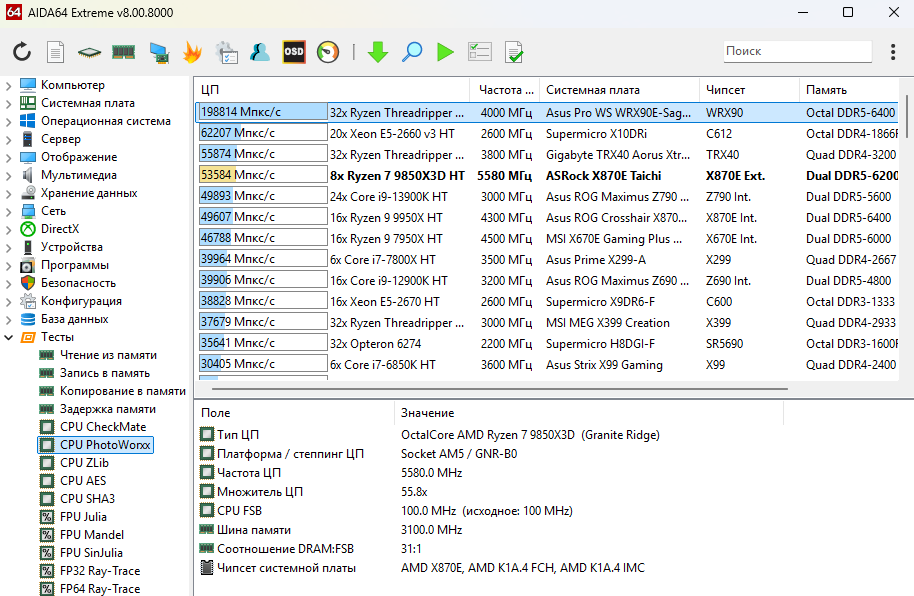Open Запись в память benchmark
Screen dimensions: 914x596
click(105, 373)
